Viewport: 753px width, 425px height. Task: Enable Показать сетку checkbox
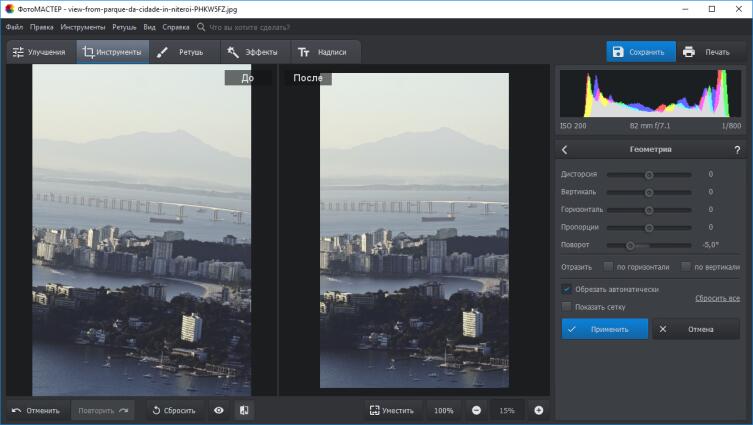coord(567,307)
